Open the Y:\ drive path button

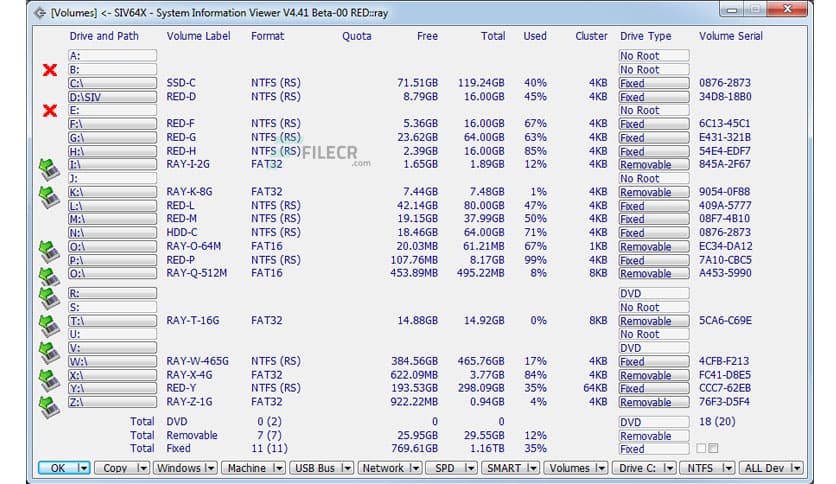pyautogui.click(x=112, y=388)
